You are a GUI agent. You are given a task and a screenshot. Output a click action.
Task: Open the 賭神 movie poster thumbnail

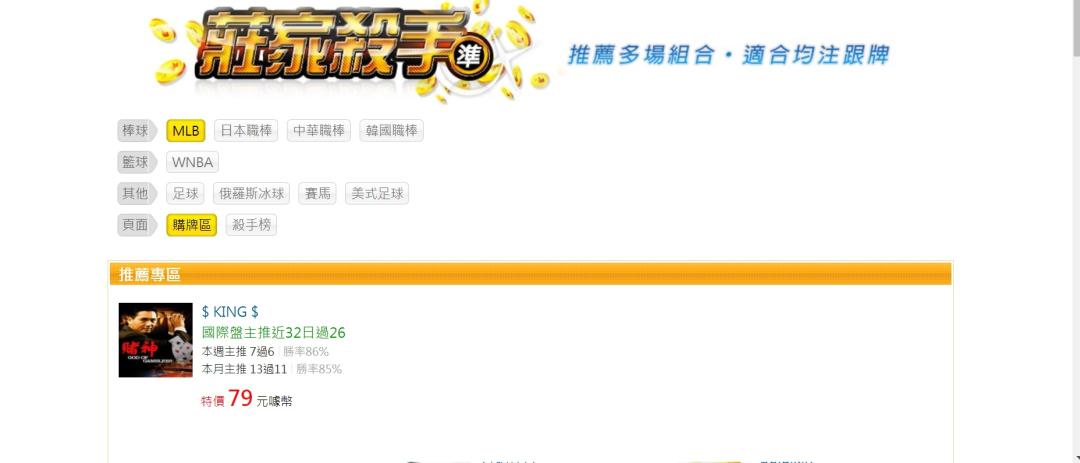[156, 340]
